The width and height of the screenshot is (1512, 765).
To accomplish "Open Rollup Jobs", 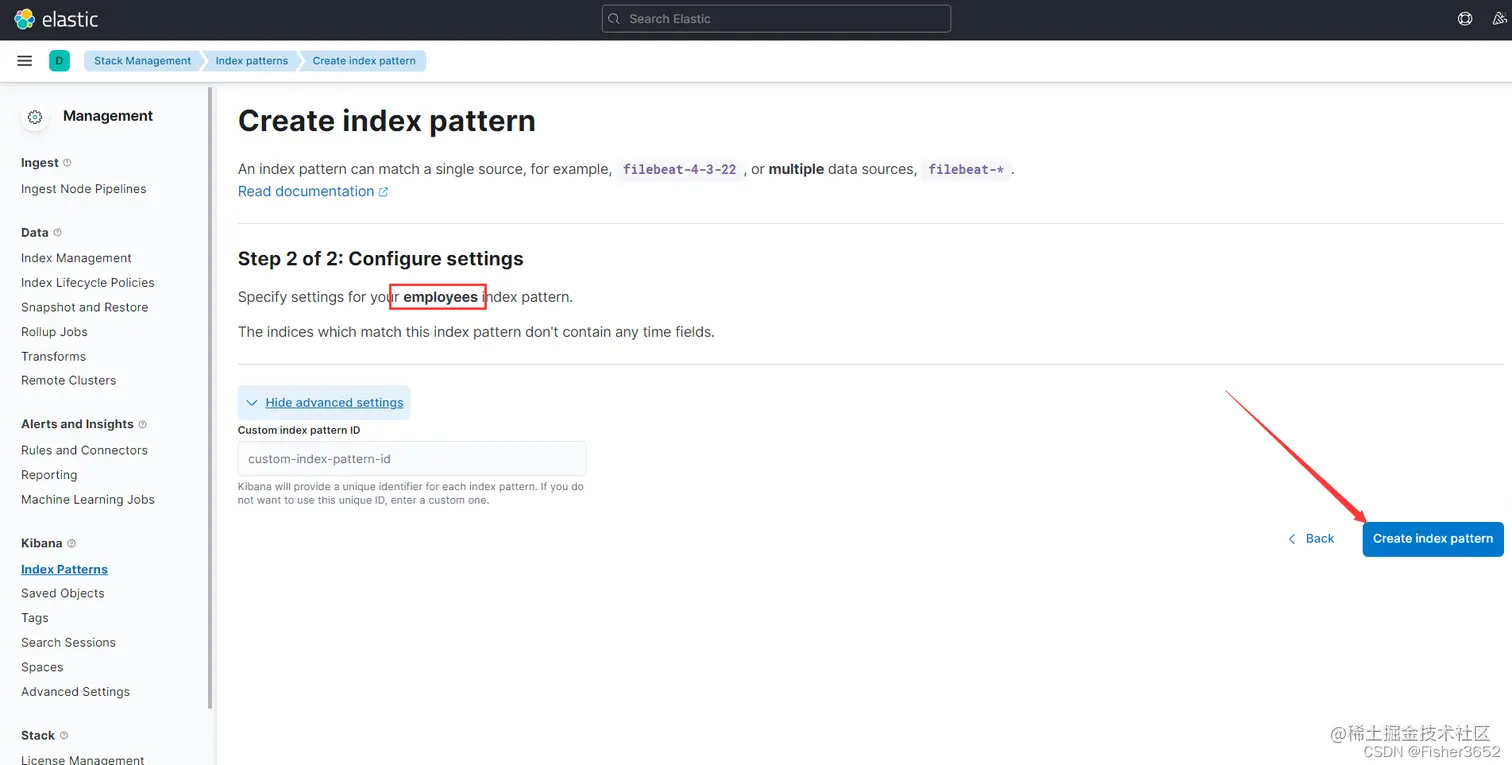I will coord(54,332).
